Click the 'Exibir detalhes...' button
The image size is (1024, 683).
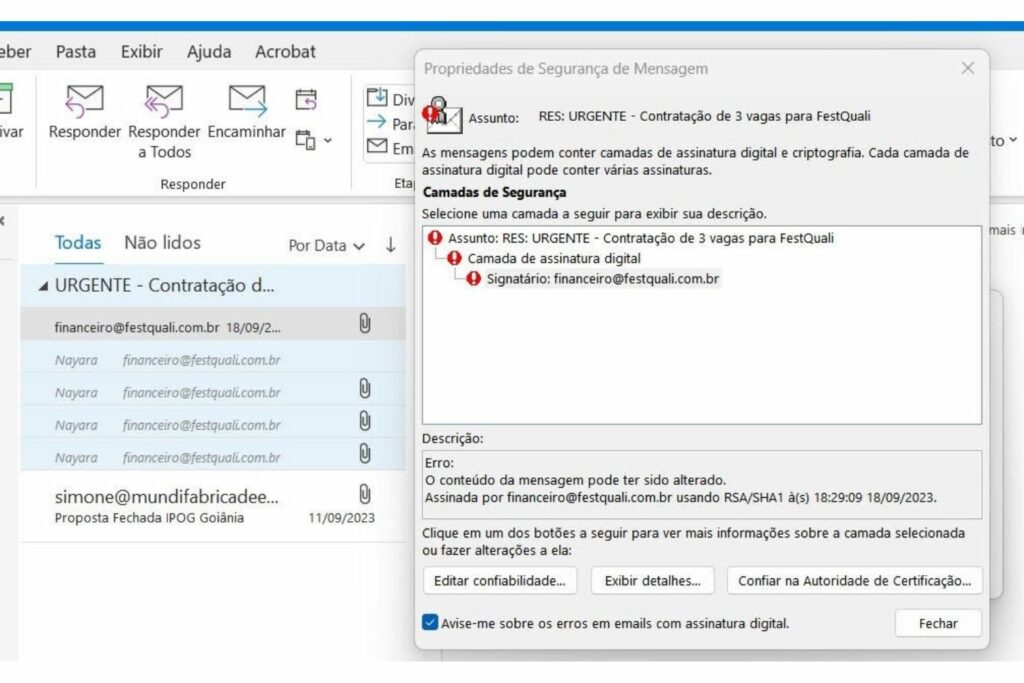tap(652, 580)
